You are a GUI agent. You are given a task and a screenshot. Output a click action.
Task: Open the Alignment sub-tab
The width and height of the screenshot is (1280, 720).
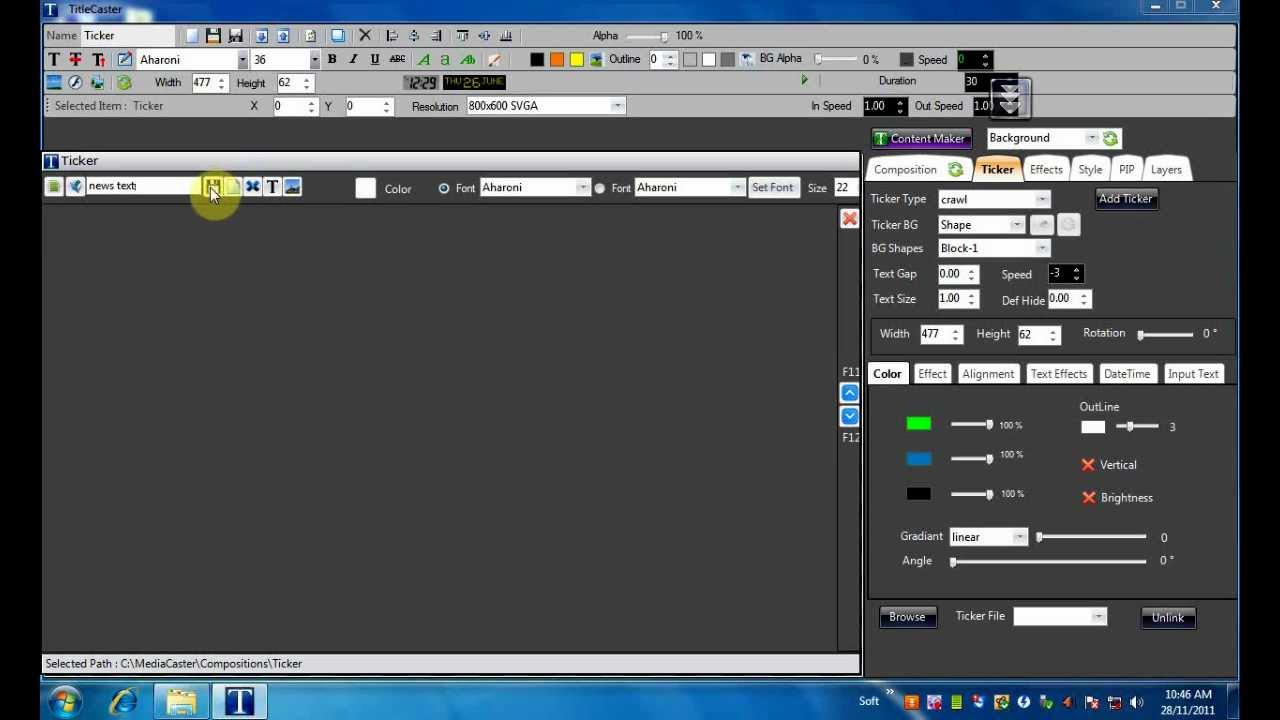988,374
